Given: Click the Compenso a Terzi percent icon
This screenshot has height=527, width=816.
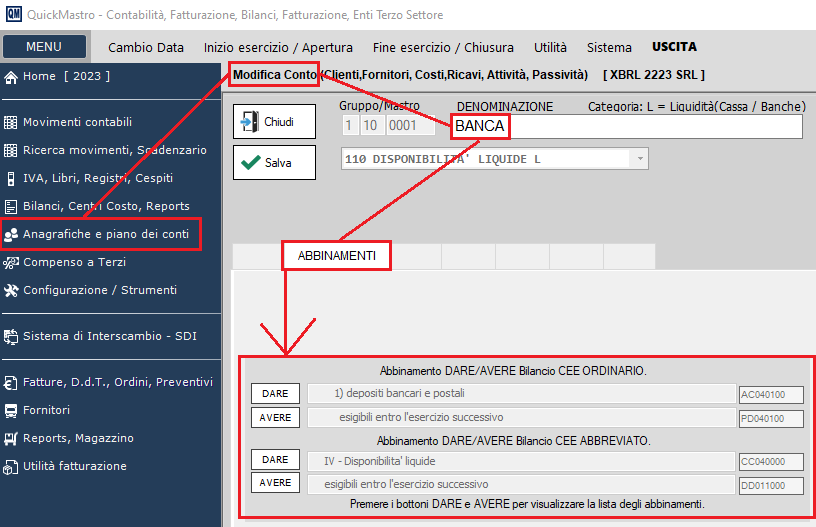Looking at the screenshot, I should coord(11,263).
